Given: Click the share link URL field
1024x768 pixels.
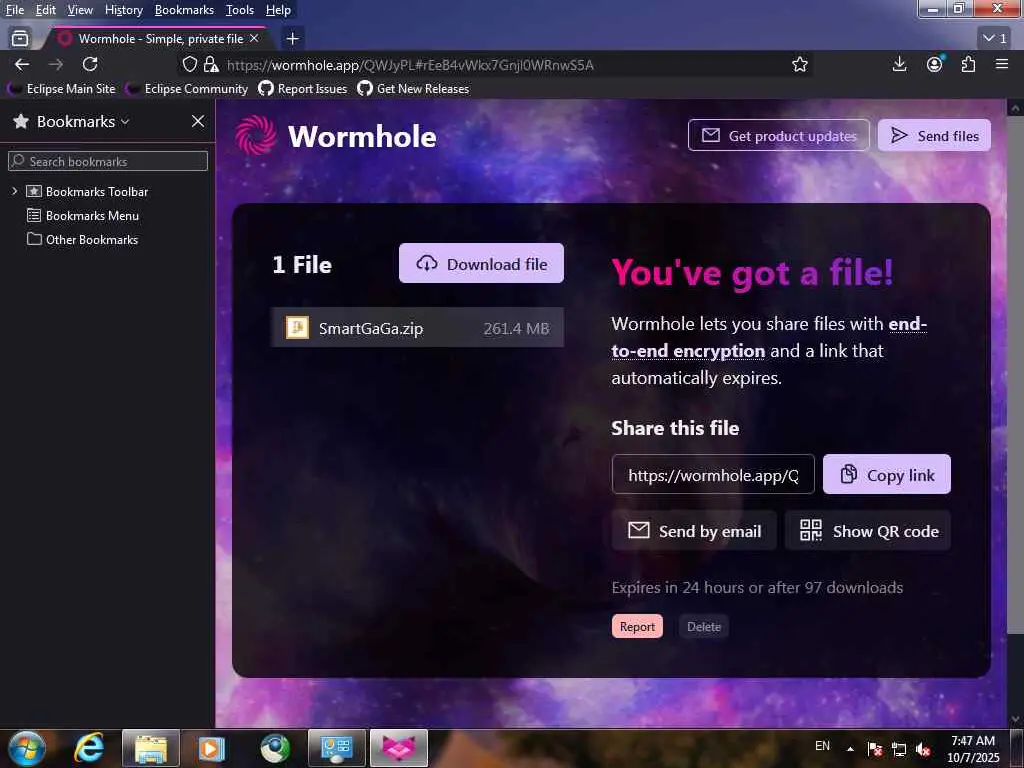Looking at the screenshot, I should [x=713, y=475].
